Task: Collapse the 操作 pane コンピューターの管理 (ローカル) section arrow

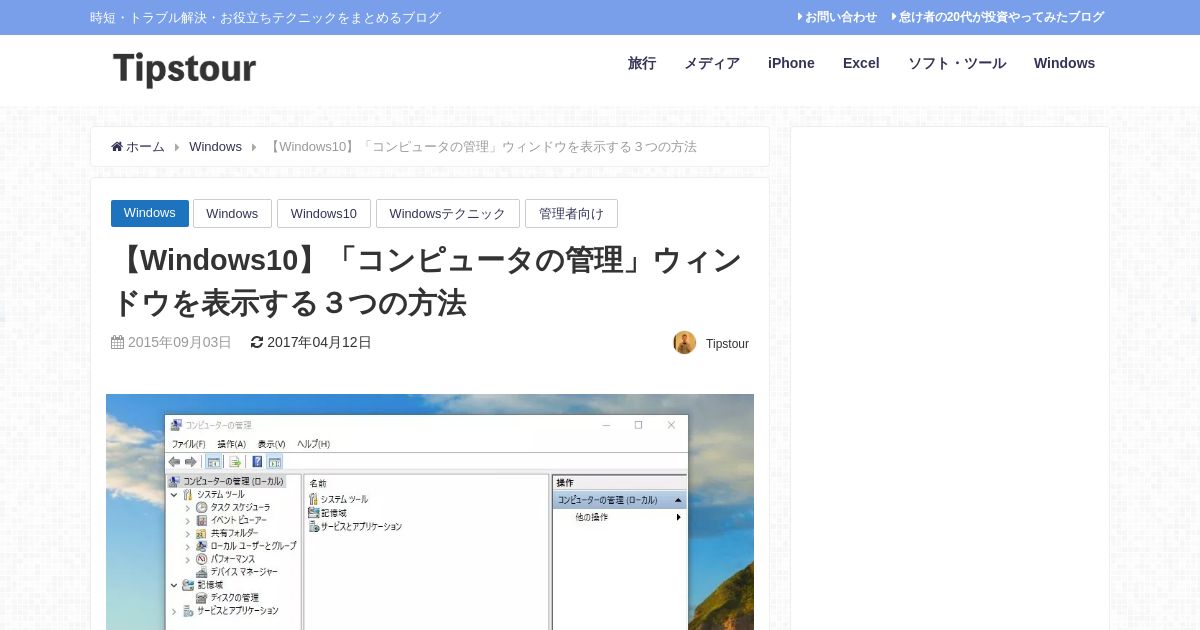Action: click(678, 500)
